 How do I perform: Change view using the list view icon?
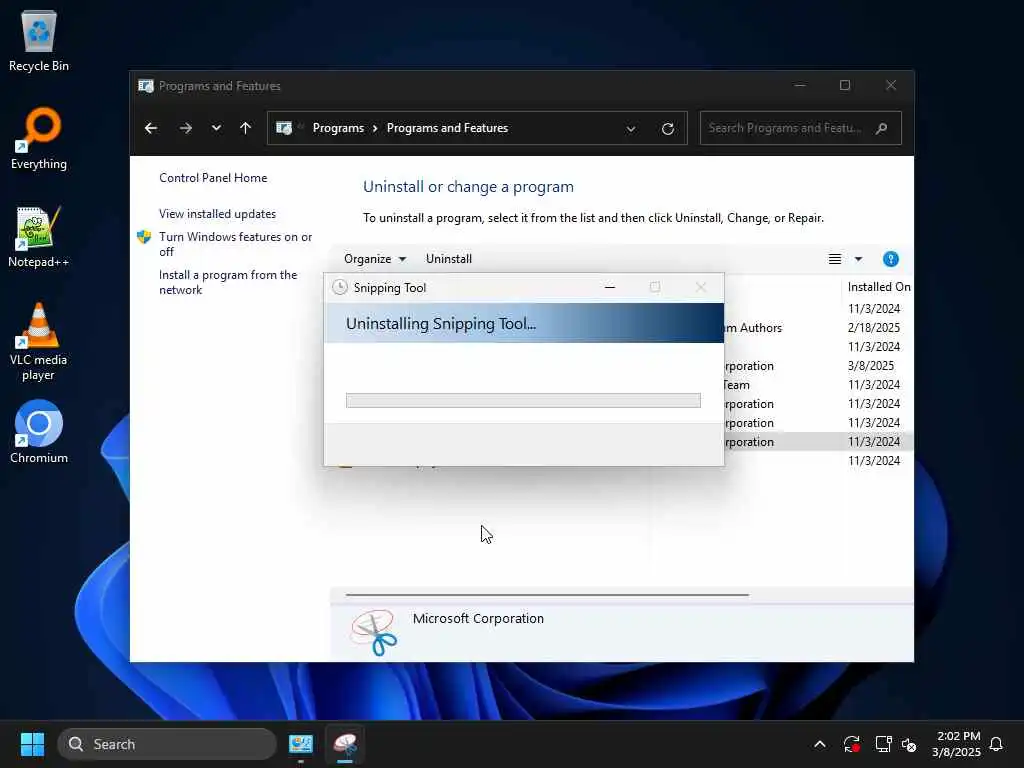(x=835, y=259)
